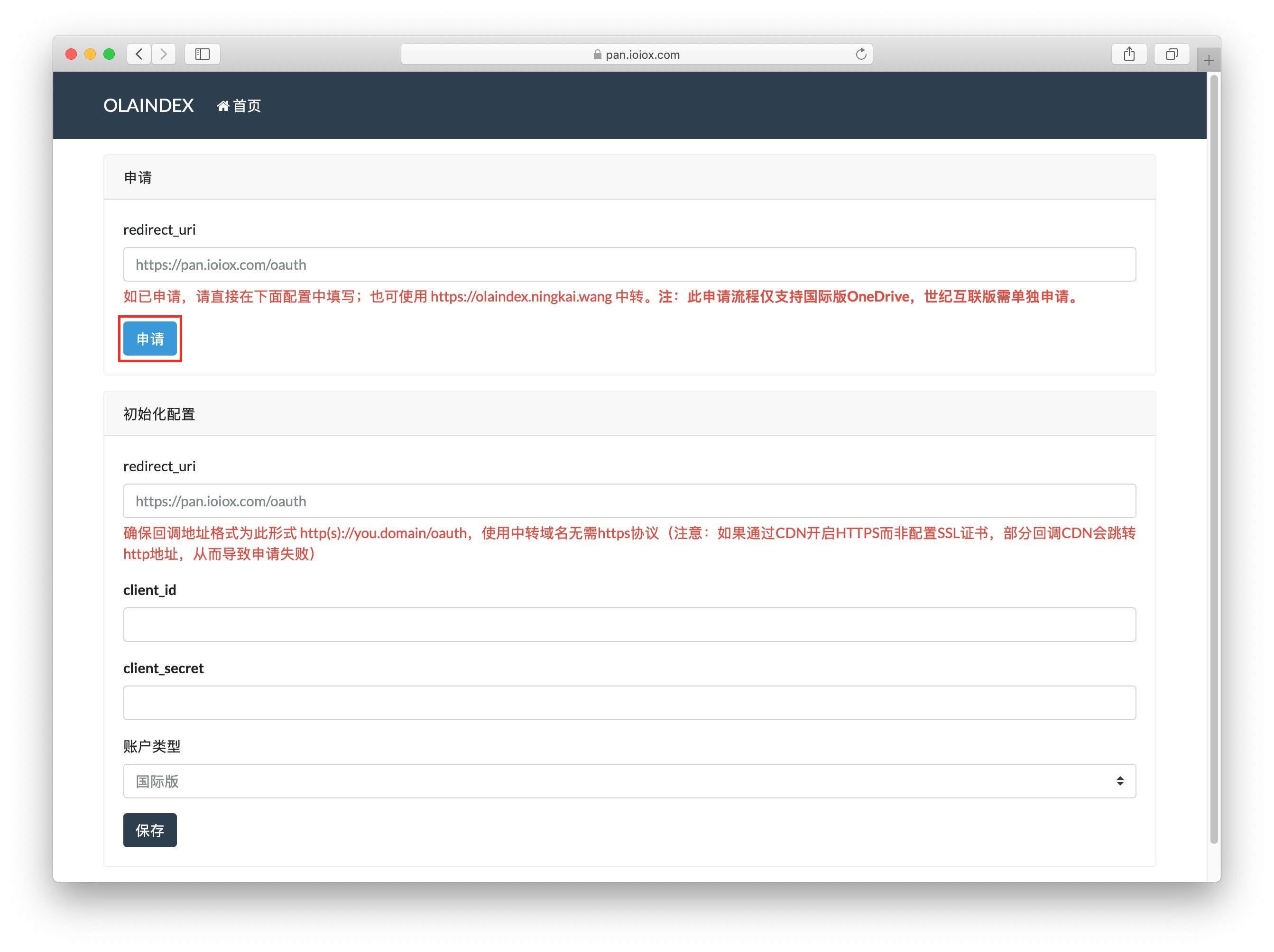Click the blue 申请 button

tap(150, 339)
